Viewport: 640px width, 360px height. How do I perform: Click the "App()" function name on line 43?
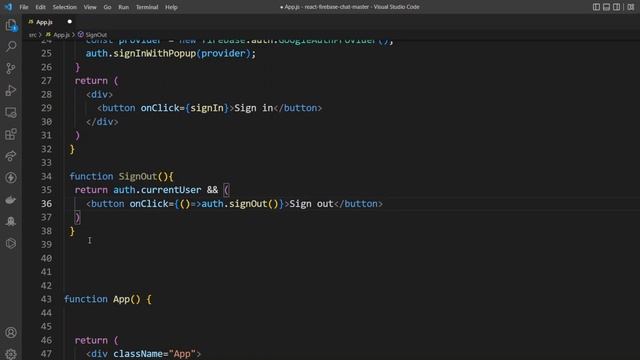click(x=127, y=299)
